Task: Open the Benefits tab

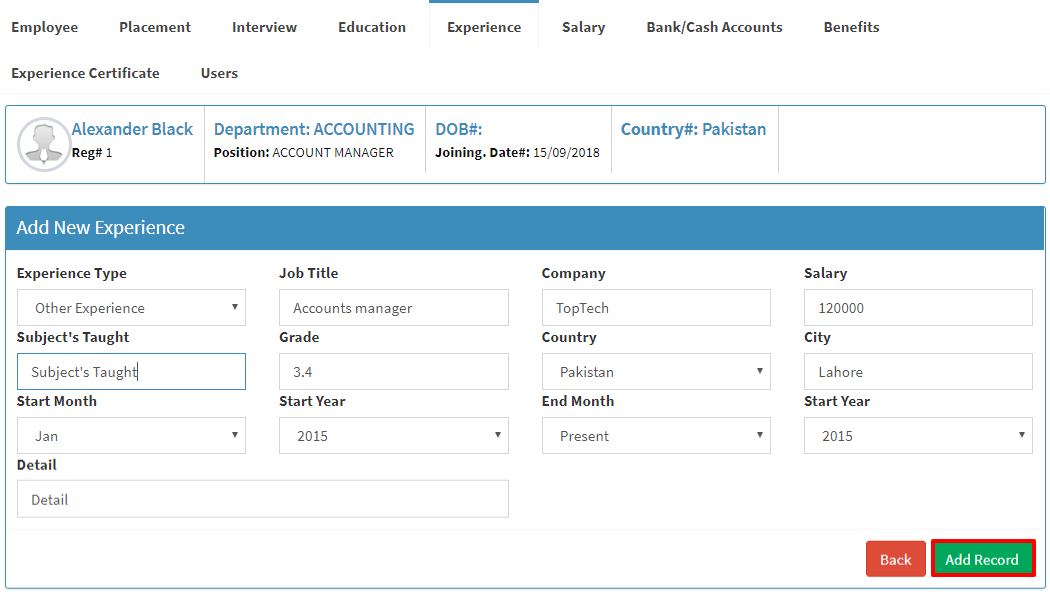Action: point(851,27)
